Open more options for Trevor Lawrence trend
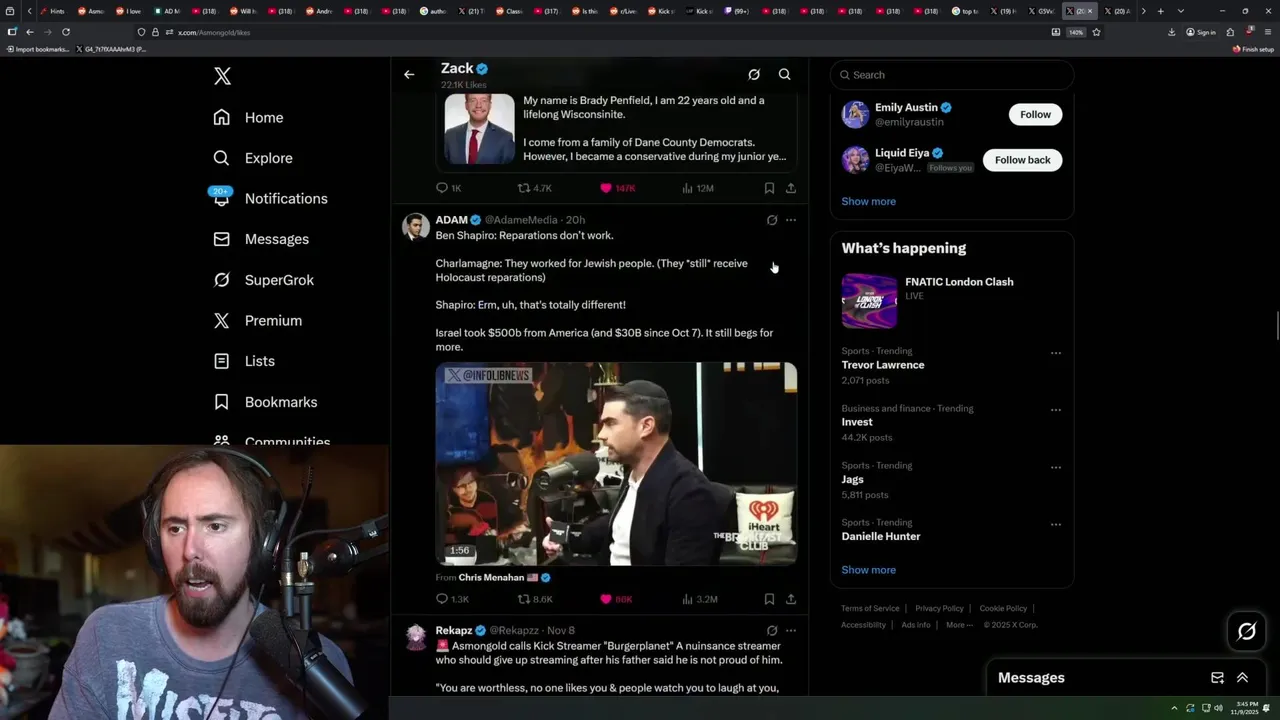 click(1055, 353)
